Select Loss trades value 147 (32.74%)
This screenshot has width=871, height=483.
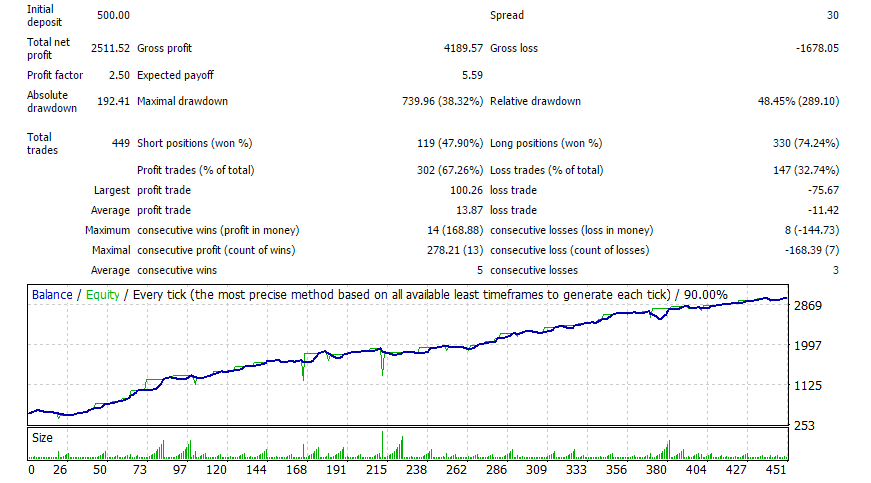point(806,170)
